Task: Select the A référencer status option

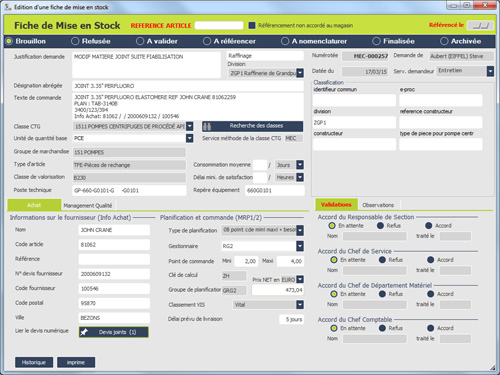Action: 207,41
